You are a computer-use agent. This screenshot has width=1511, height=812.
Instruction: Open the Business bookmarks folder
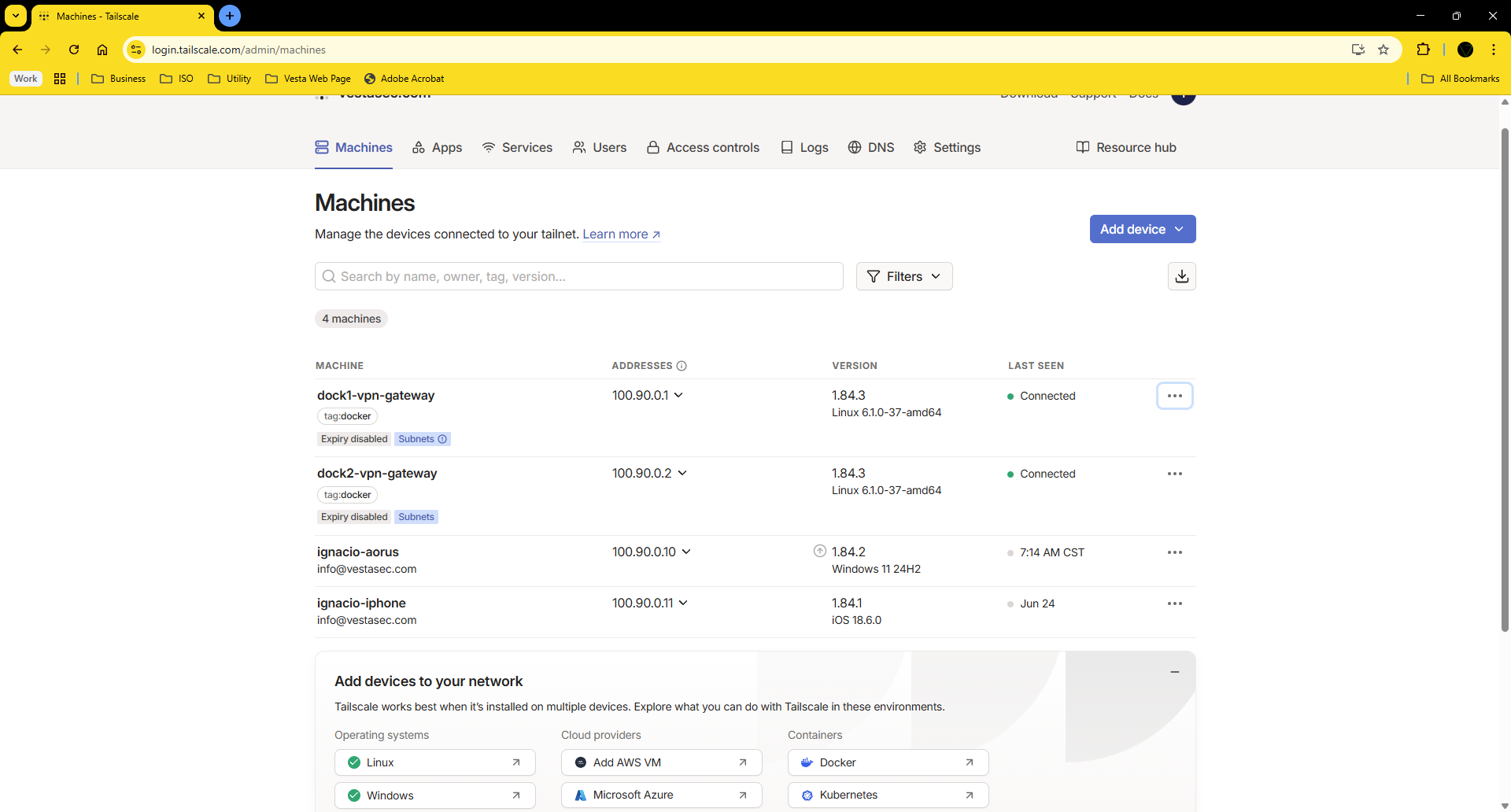119,79
